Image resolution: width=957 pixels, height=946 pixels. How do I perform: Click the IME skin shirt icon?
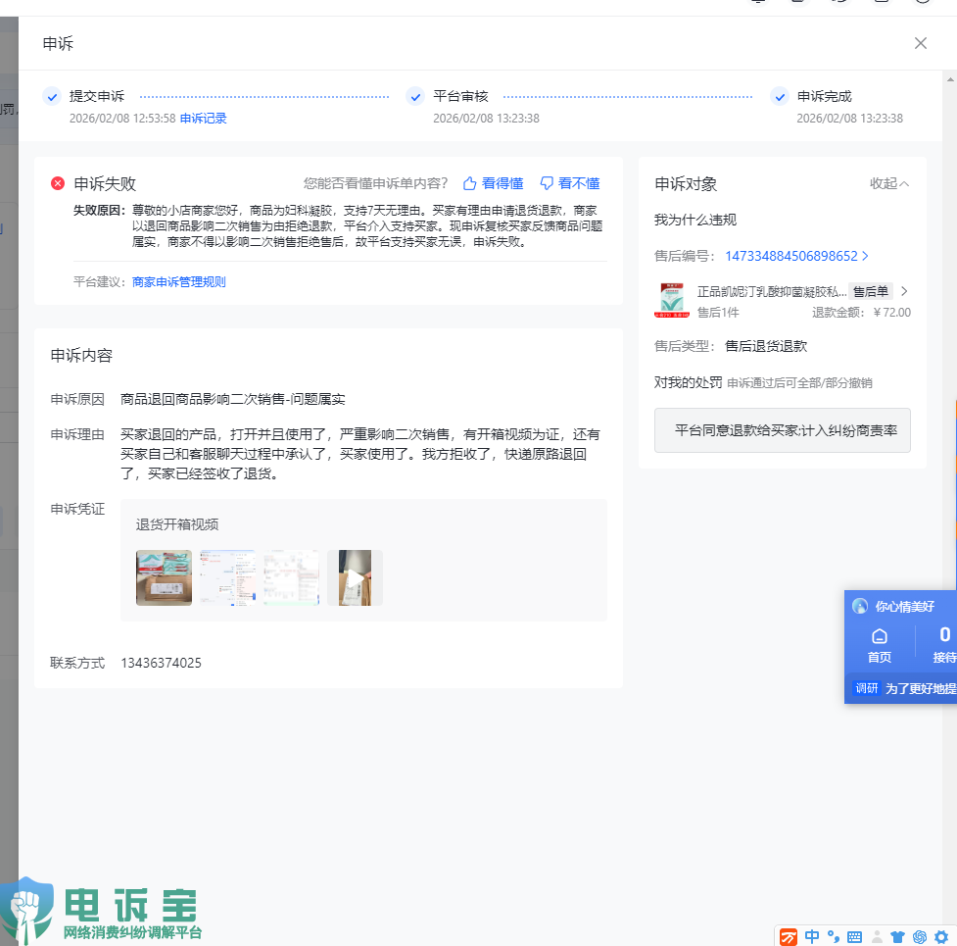click(897, 937)
